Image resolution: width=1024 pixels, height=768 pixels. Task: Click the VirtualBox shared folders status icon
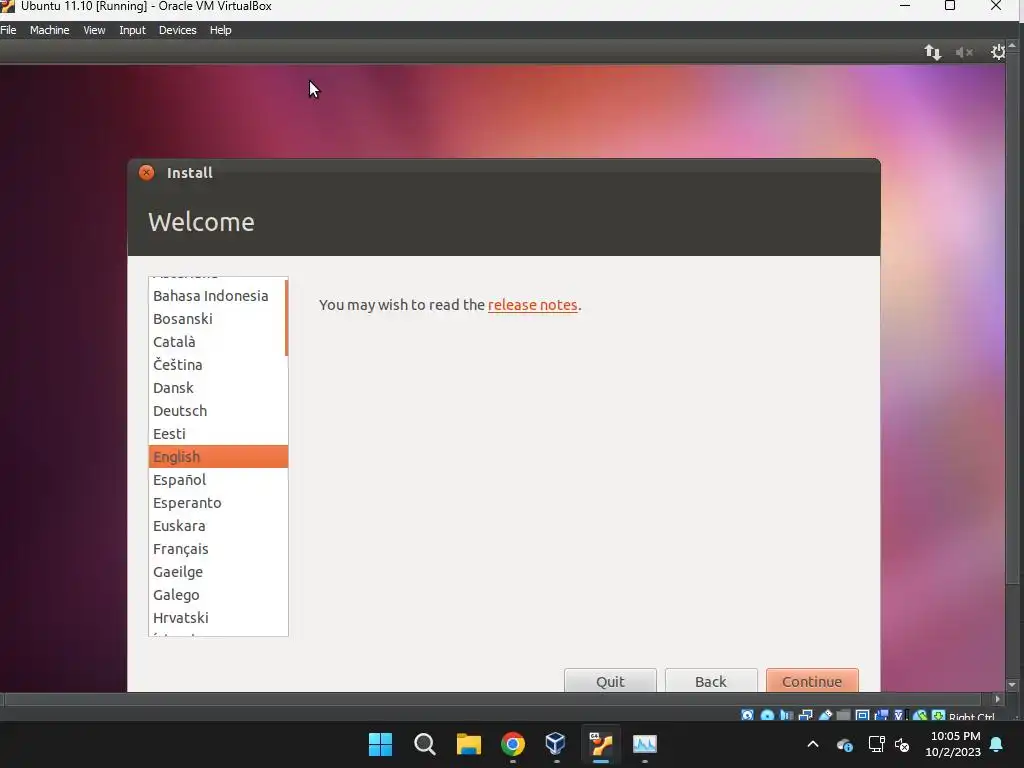pos(844,715)
